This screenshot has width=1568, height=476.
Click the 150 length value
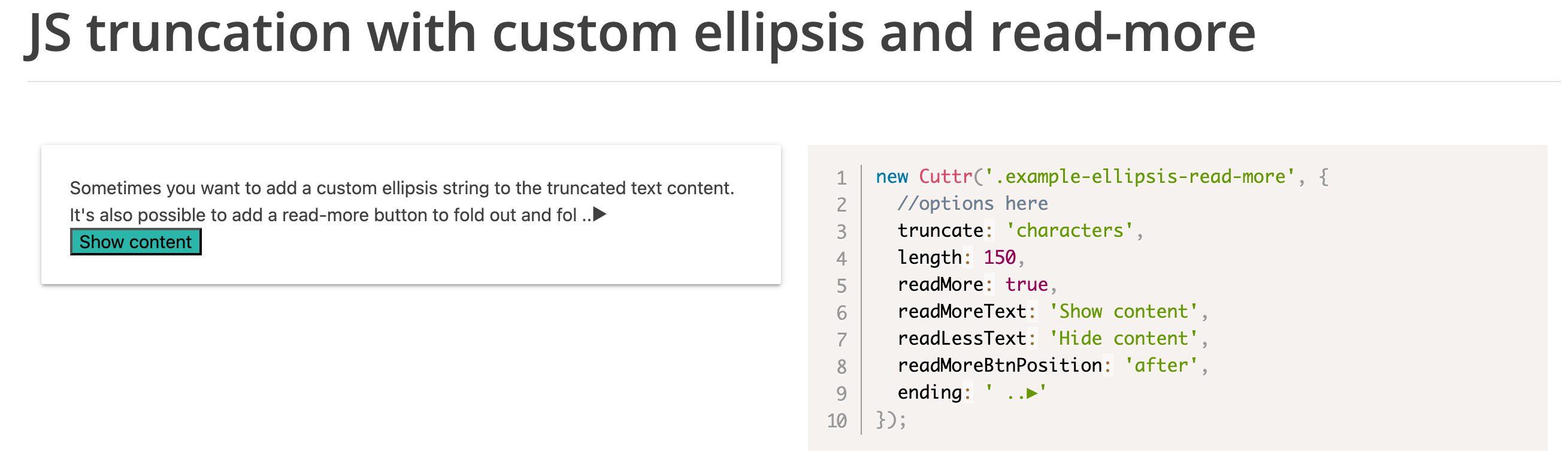point(1000,257)
